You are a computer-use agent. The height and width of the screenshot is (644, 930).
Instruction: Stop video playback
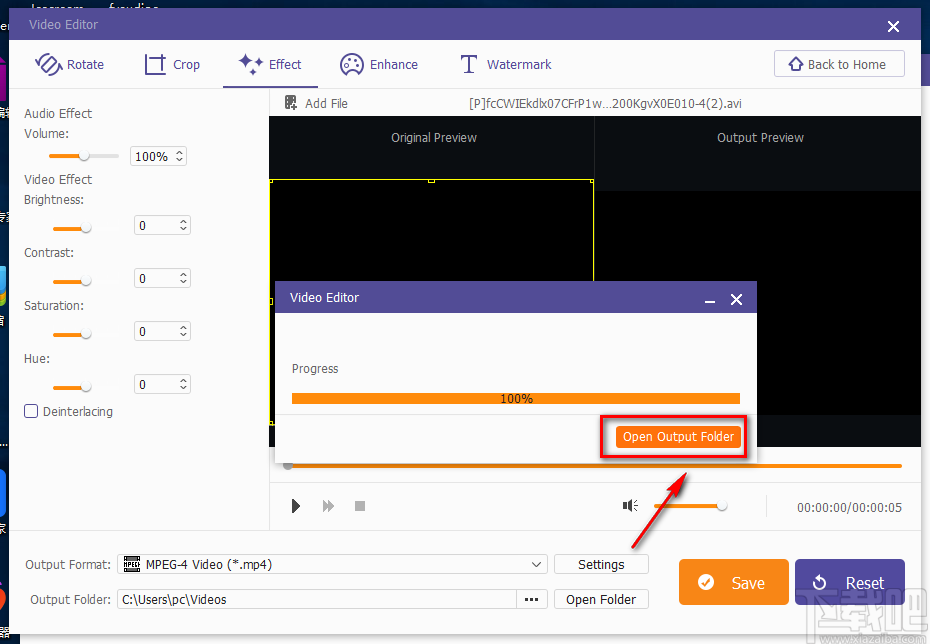360,506
